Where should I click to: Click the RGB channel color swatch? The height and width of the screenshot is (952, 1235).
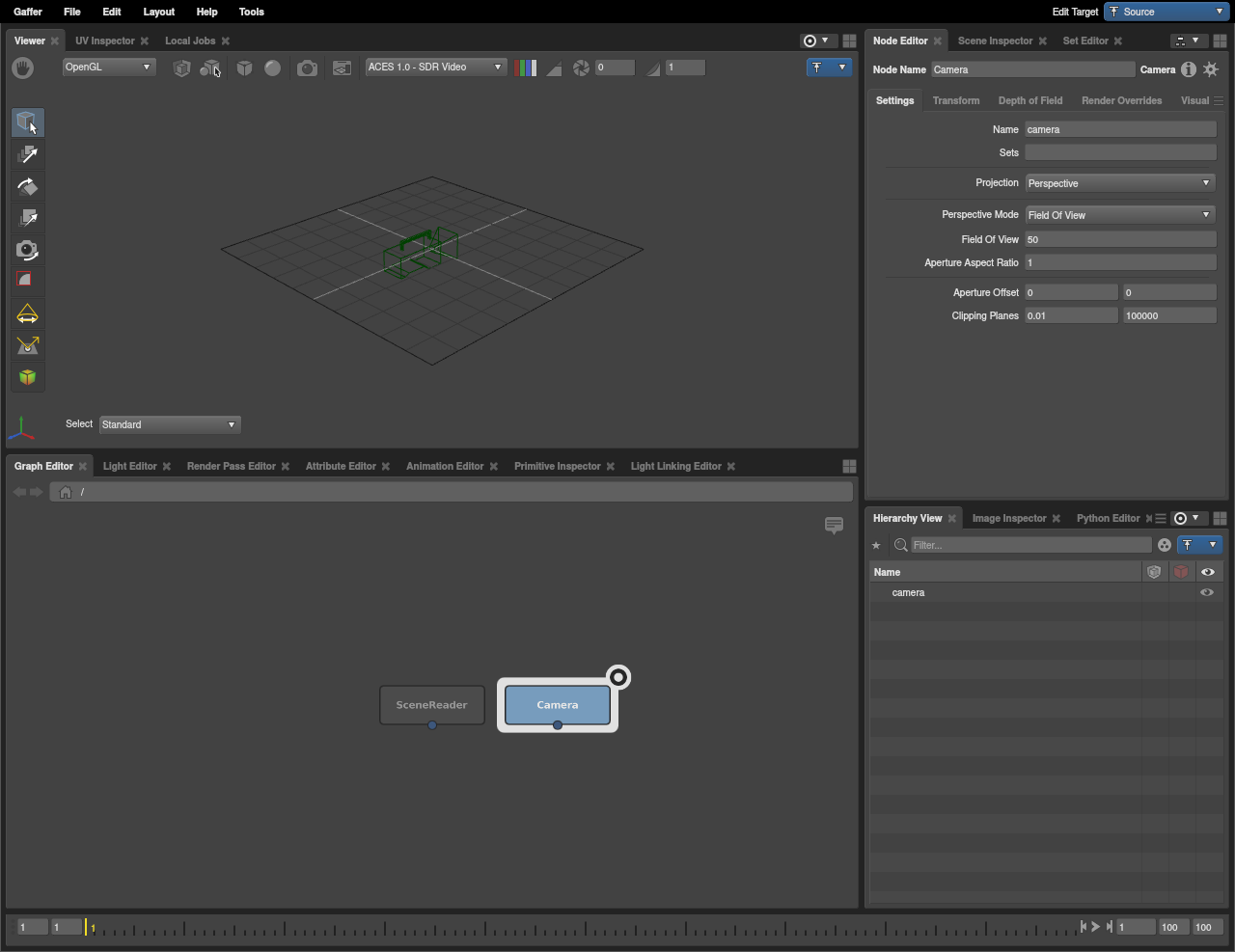[527, 68]
